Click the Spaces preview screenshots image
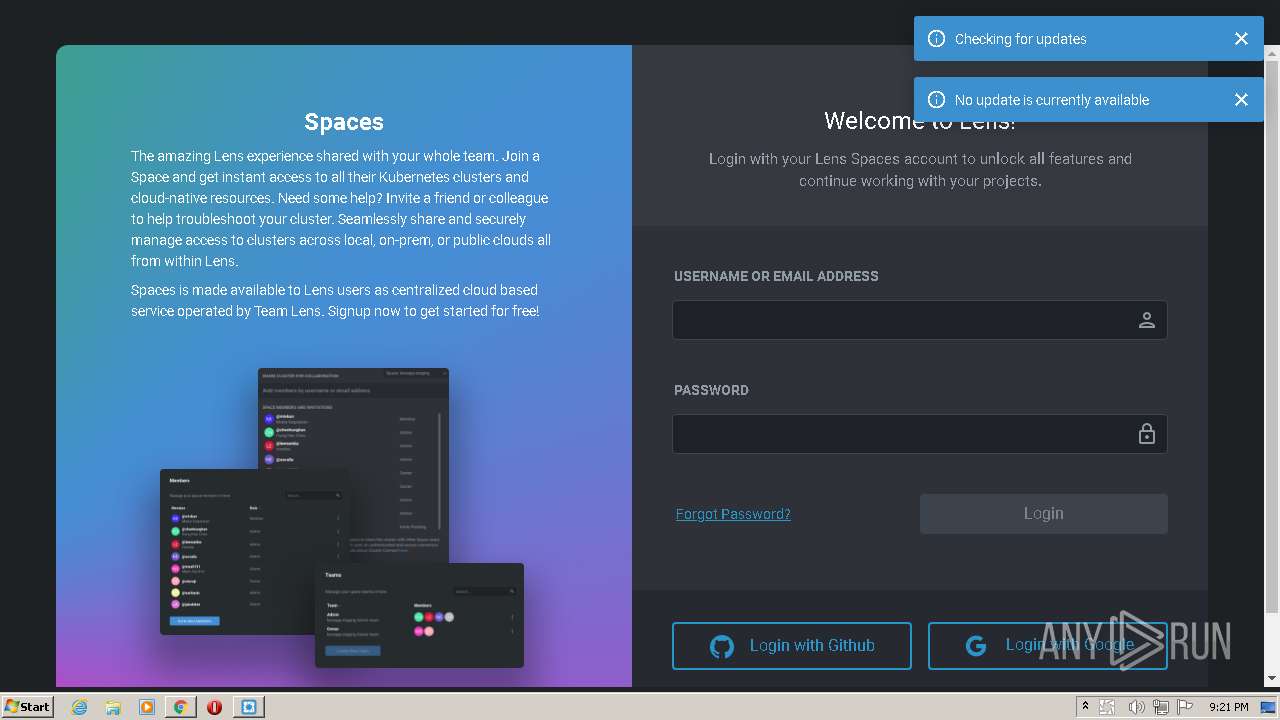Screen dimensions: 1280x720 coord(342,518)
